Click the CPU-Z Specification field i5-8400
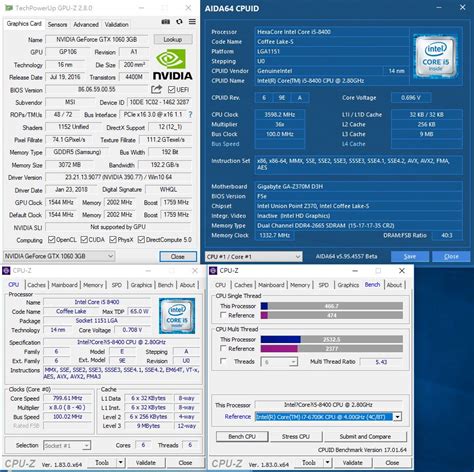 click(121, 342)
